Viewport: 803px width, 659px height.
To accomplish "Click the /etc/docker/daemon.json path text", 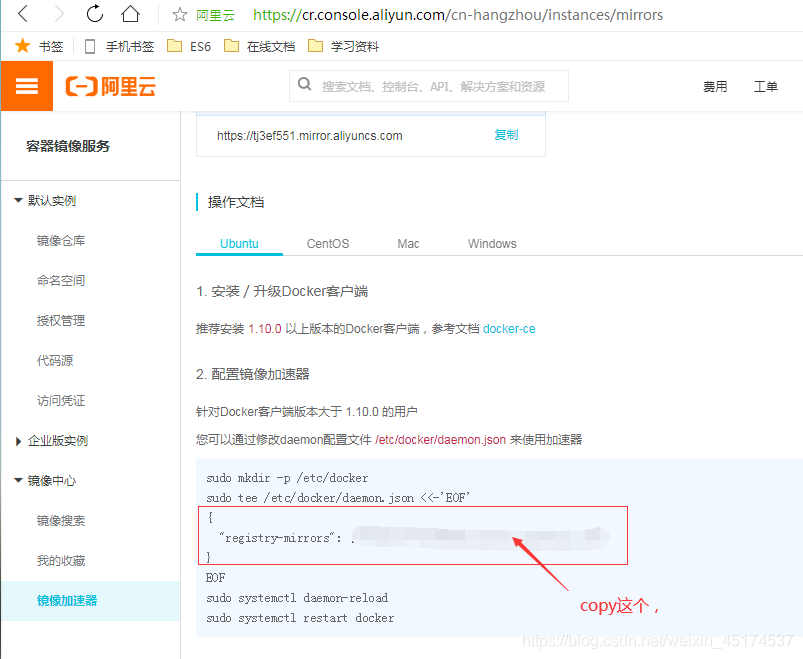I will pos(440,440).
